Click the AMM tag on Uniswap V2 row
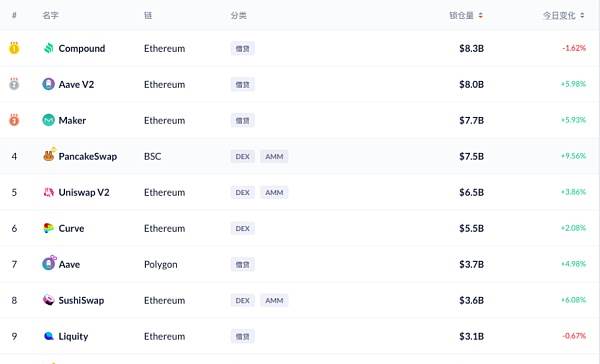The width and height of the screenshot is (600, 364). [x=274, y=192]
